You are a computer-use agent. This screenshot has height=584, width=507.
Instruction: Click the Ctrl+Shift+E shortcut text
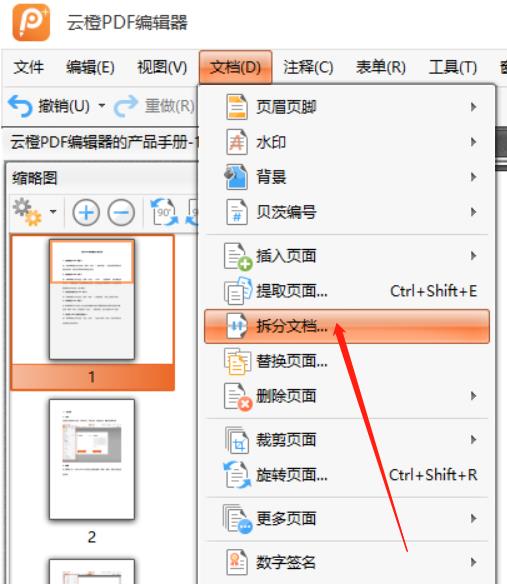[434, 291]
